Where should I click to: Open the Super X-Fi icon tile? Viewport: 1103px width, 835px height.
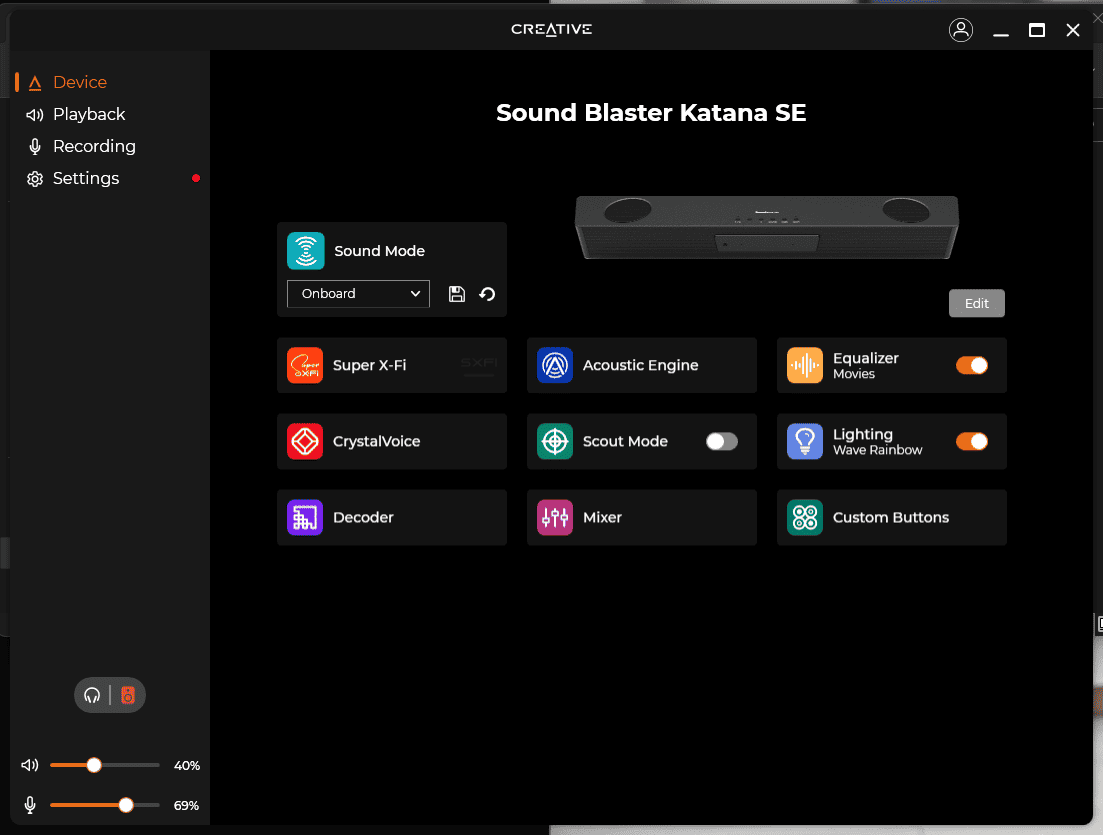click(305, 365)
